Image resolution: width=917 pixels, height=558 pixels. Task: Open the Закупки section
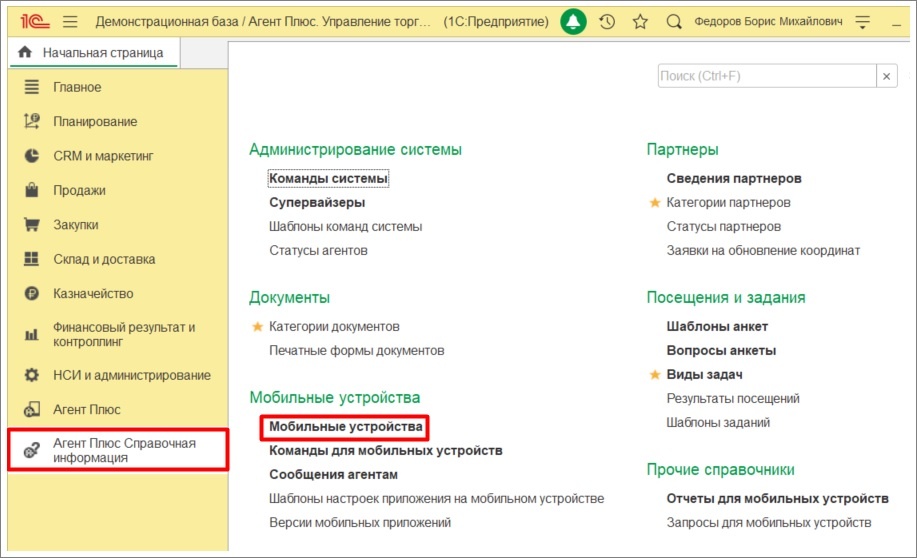click(x=76, y=225)
